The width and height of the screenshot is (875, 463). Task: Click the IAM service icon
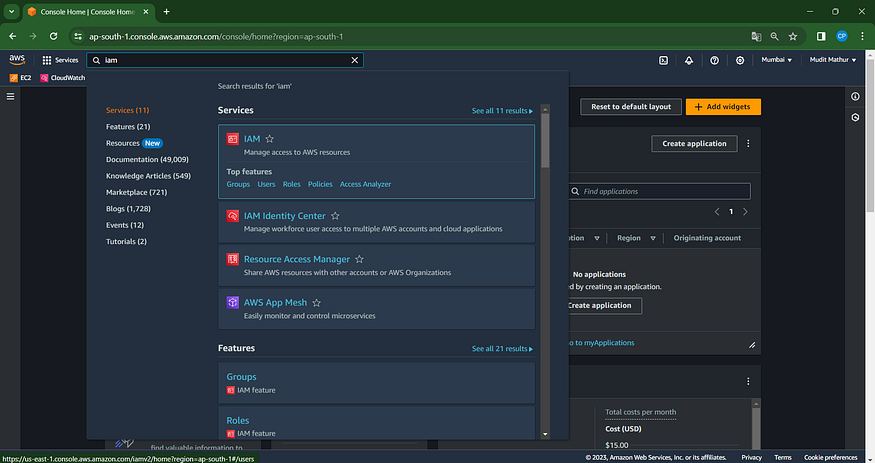click(233, 139)
